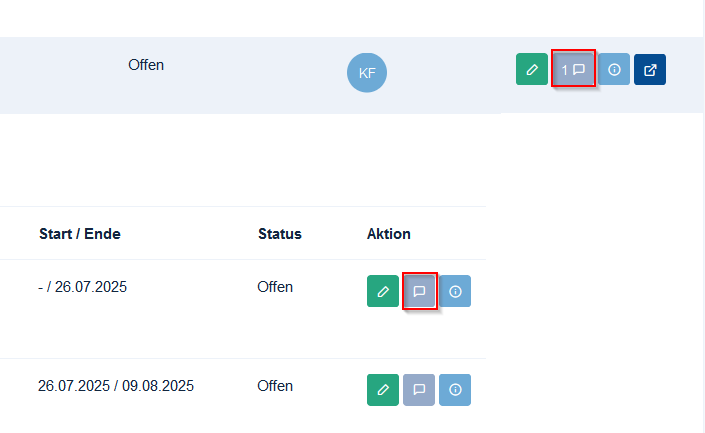Click the vertical scrollbar at the window edge
The image size is (705, 433).
point(702,216)
